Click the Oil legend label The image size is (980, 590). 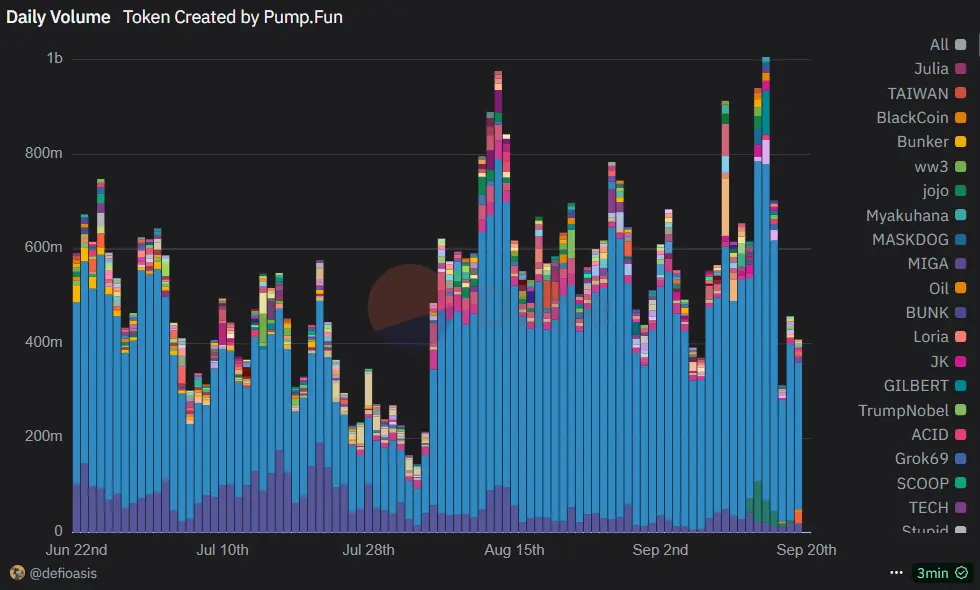point(939,288)
